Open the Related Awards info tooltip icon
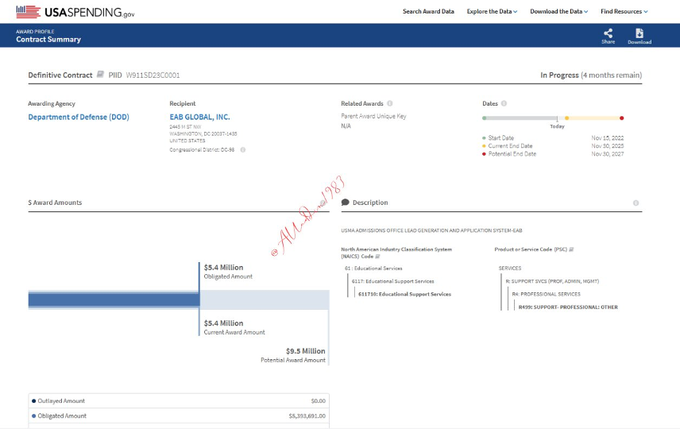 click(x=390, y=103)
